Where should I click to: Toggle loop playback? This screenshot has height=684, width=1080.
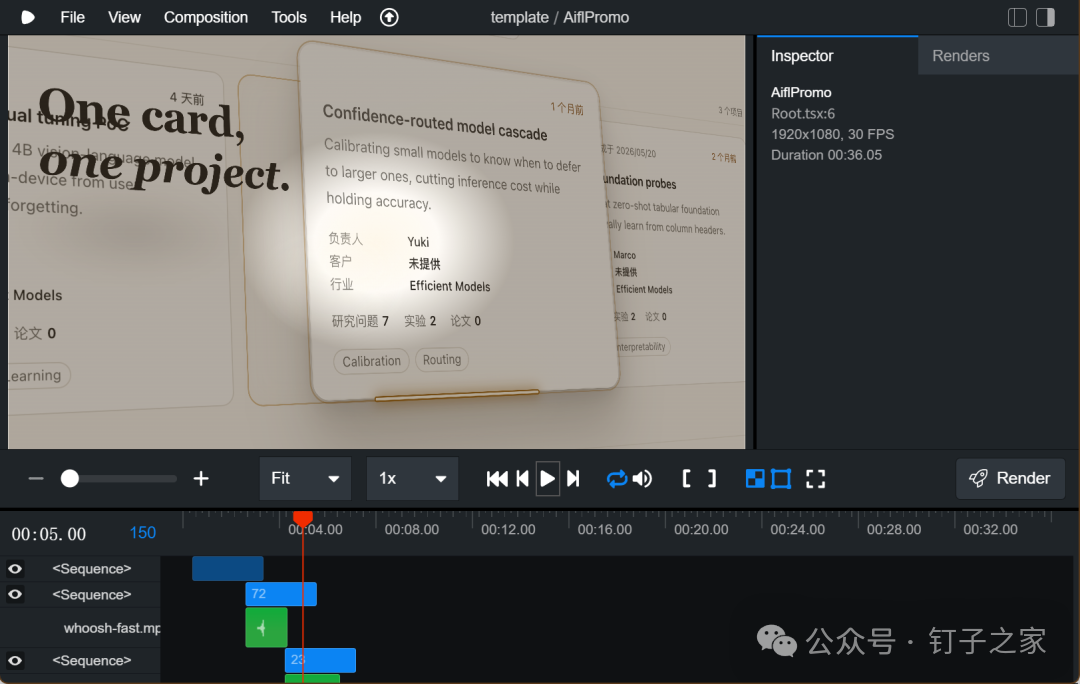click(616, 479)
